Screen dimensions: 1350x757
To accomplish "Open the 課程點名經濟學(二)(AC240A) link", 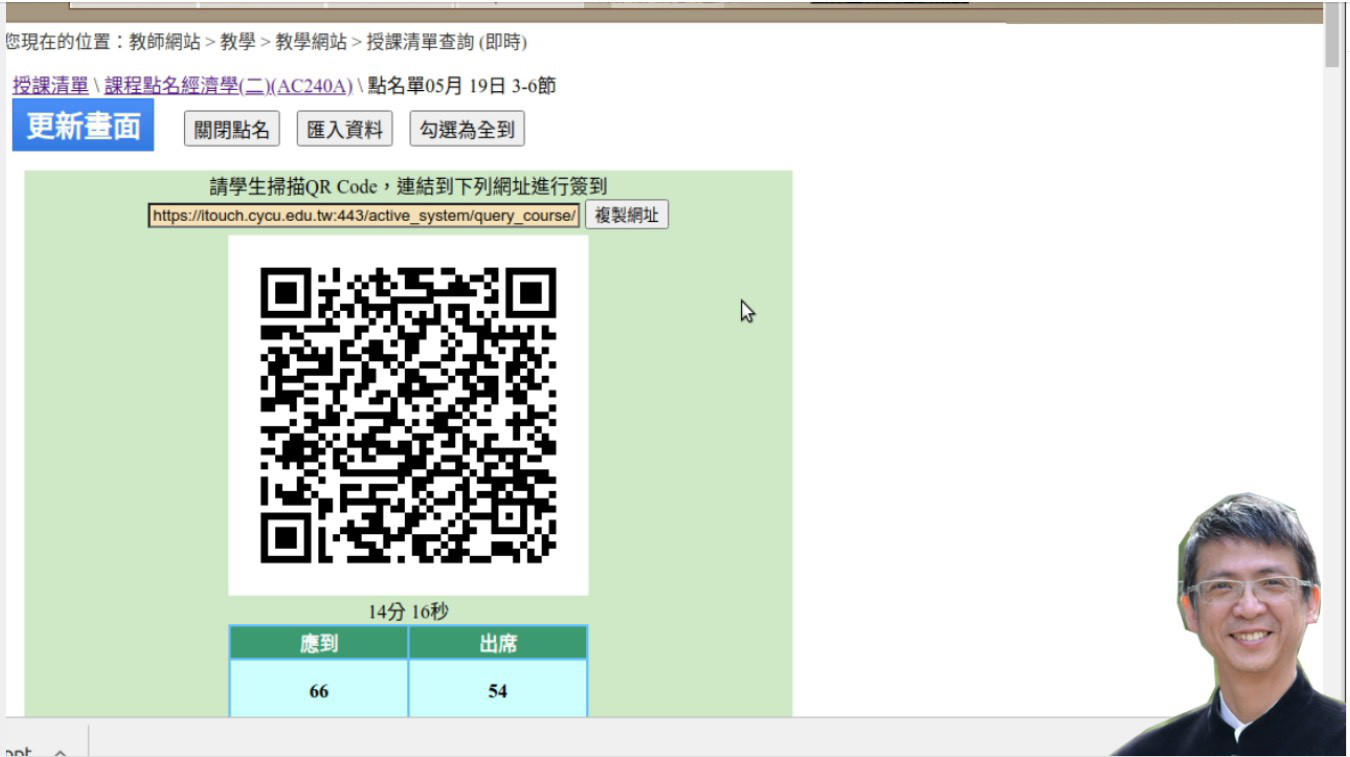I will coord(228,86).
